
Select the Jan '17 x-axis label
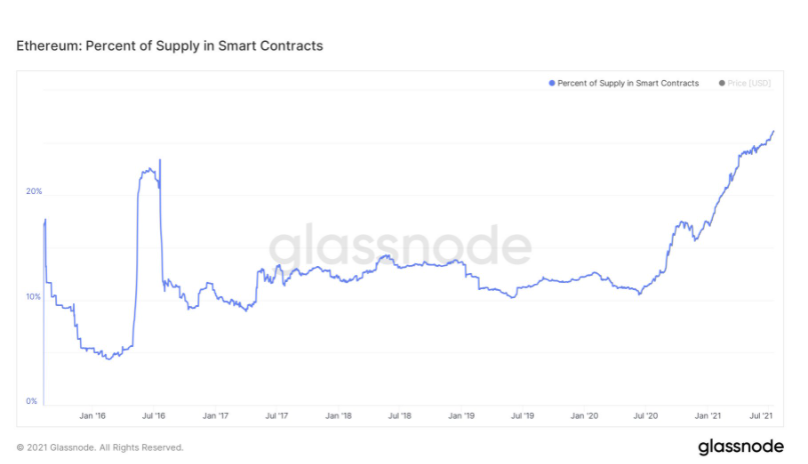[x=216, y=414]
